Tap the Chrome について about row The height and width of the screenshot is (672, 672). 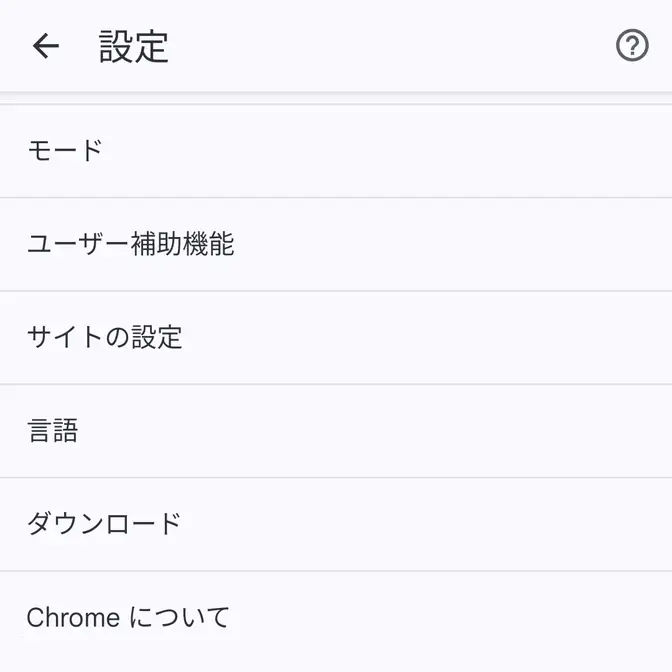pos(128,617)
